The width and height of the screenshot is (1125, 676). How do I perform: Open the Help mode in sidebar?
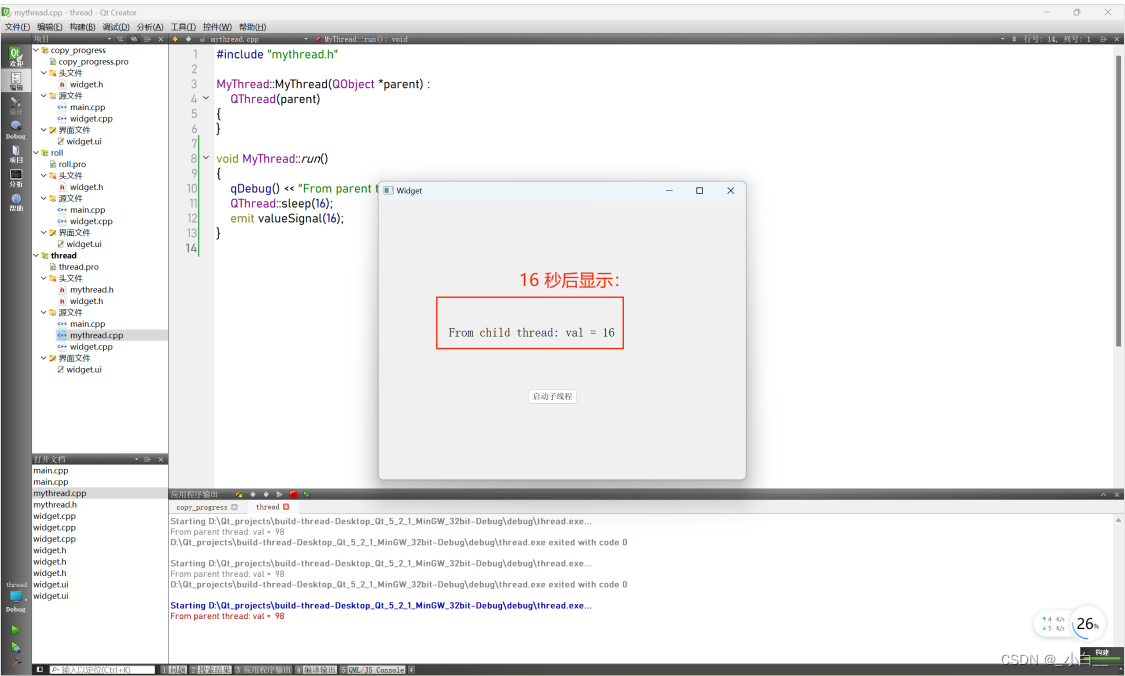[15, 202]
